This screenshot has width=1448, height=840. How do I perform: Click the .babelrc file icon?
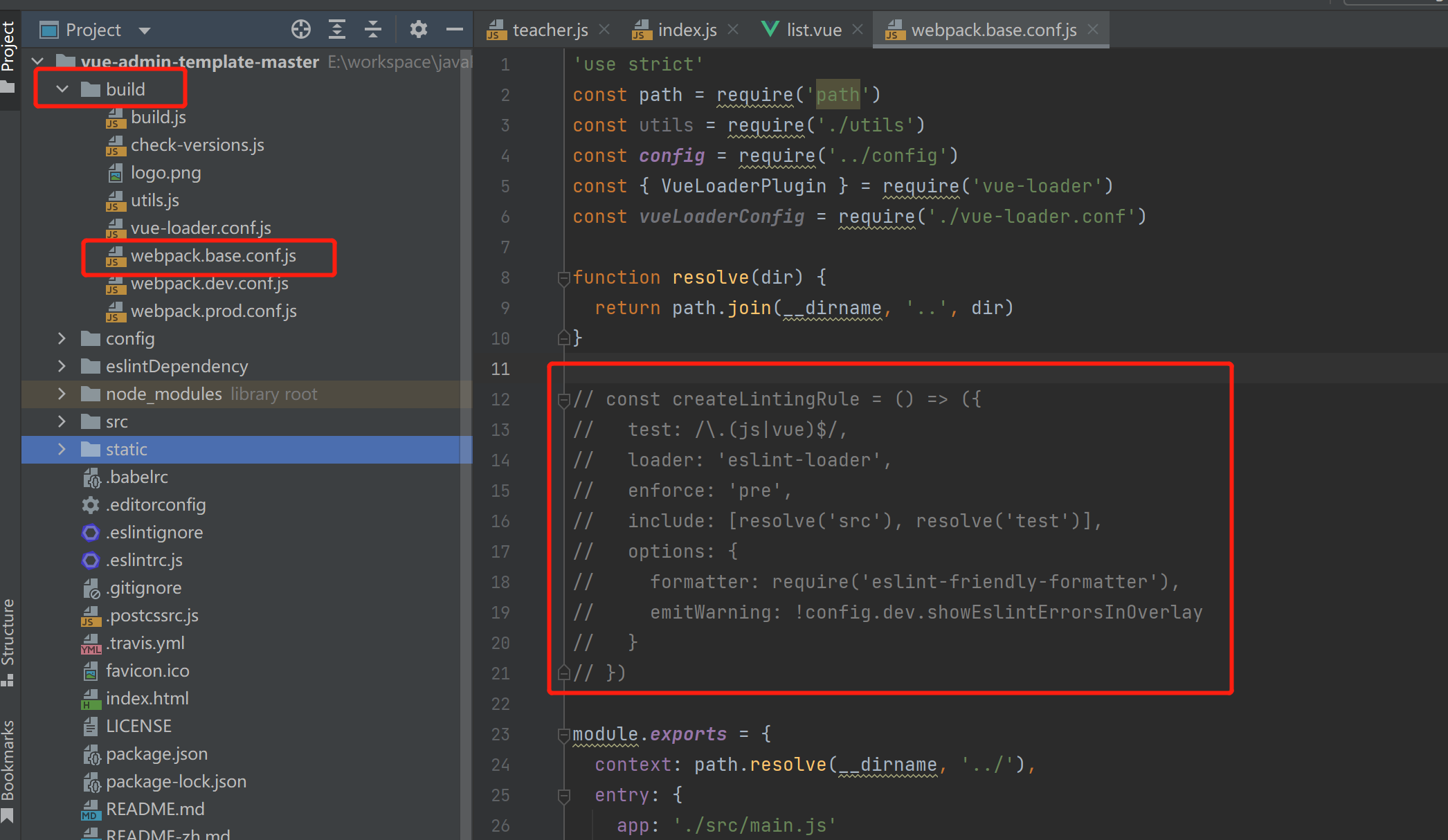coord(91,477)
